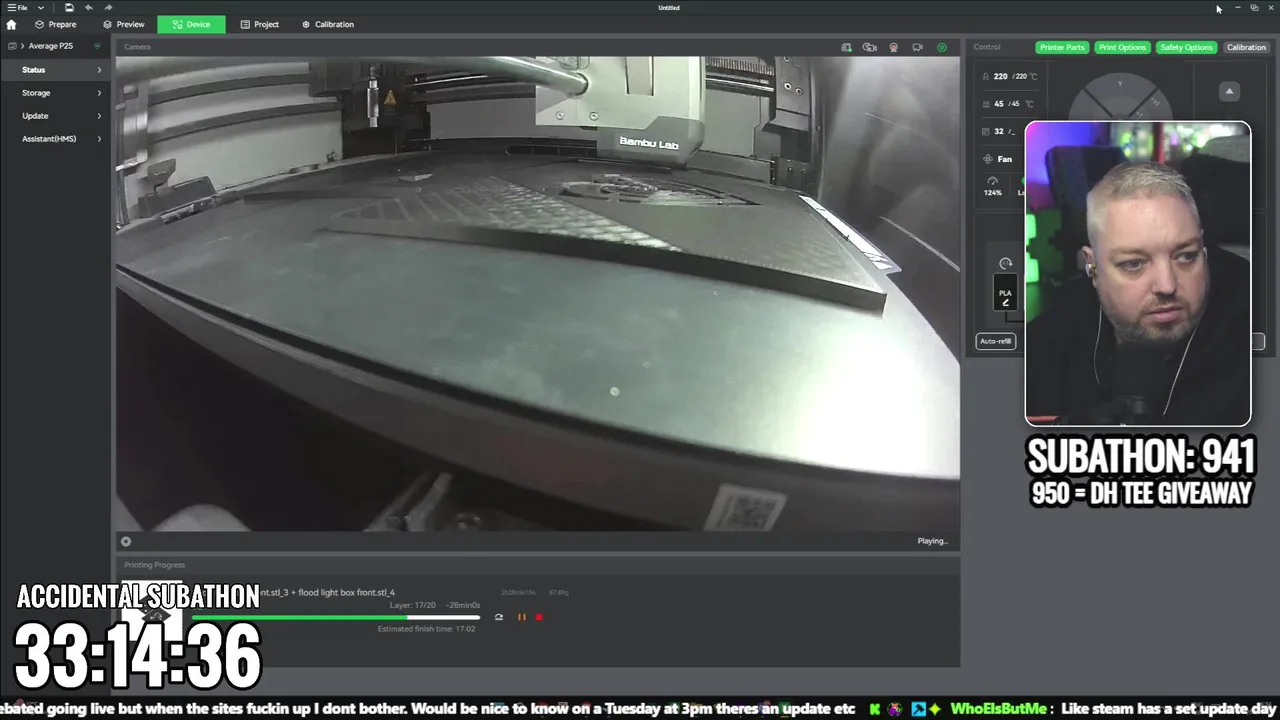Click the Calibration button in Control panel

point(1246,47)
